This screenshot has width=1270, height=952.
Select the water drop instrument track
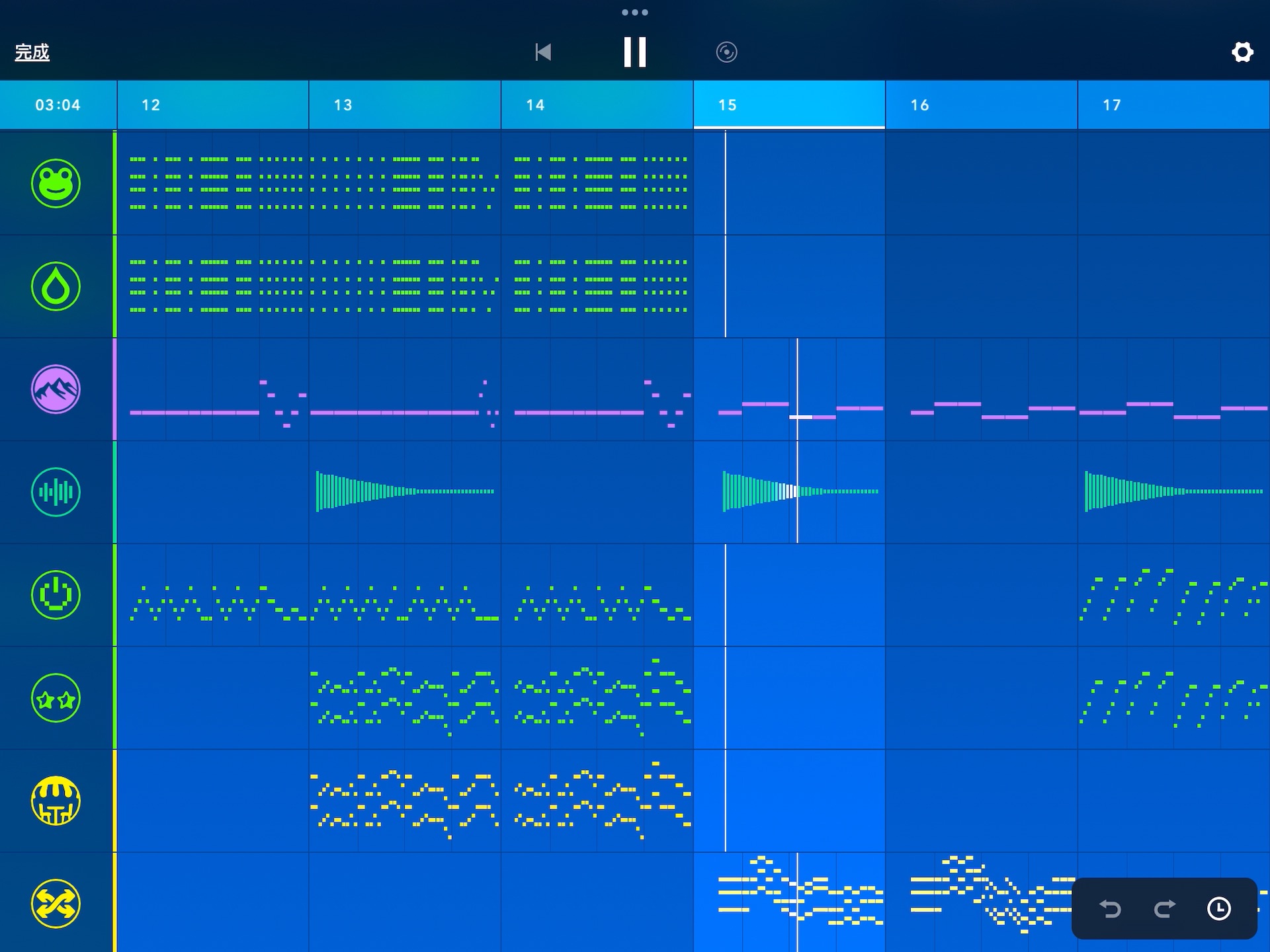(x=56, y=286)
